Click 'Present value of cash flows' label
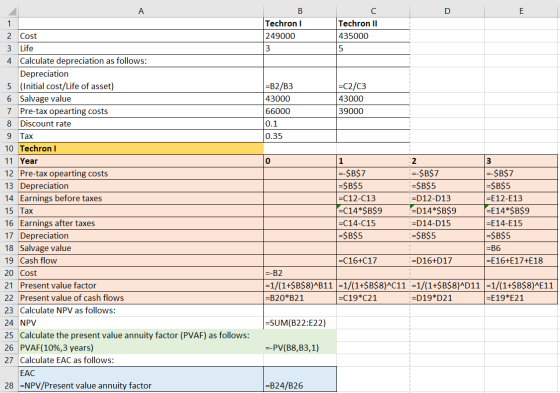The width and height of the screenshot is (560, 393). click(141, 298)
